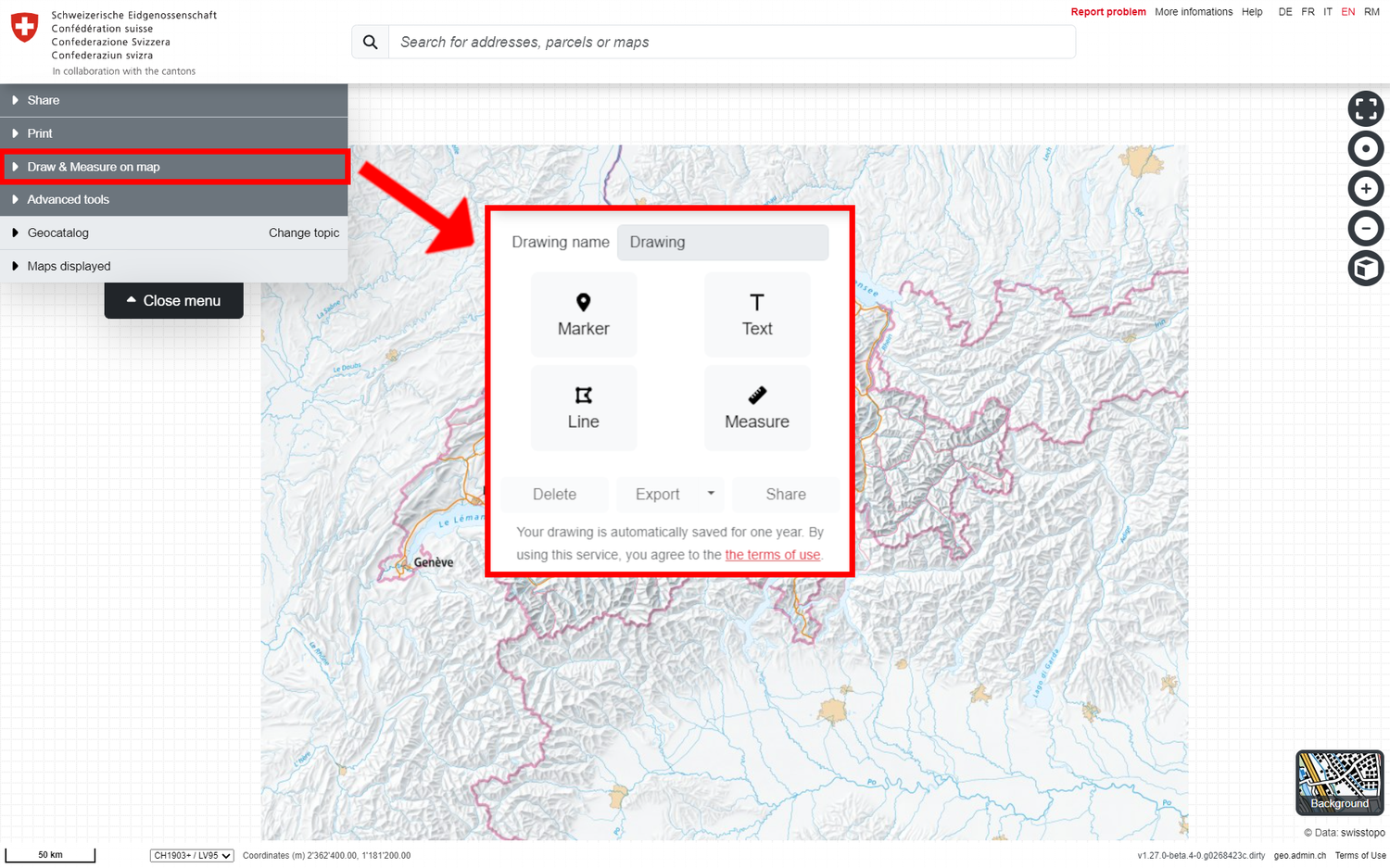Zoom in on the map

coord(1365,189)
